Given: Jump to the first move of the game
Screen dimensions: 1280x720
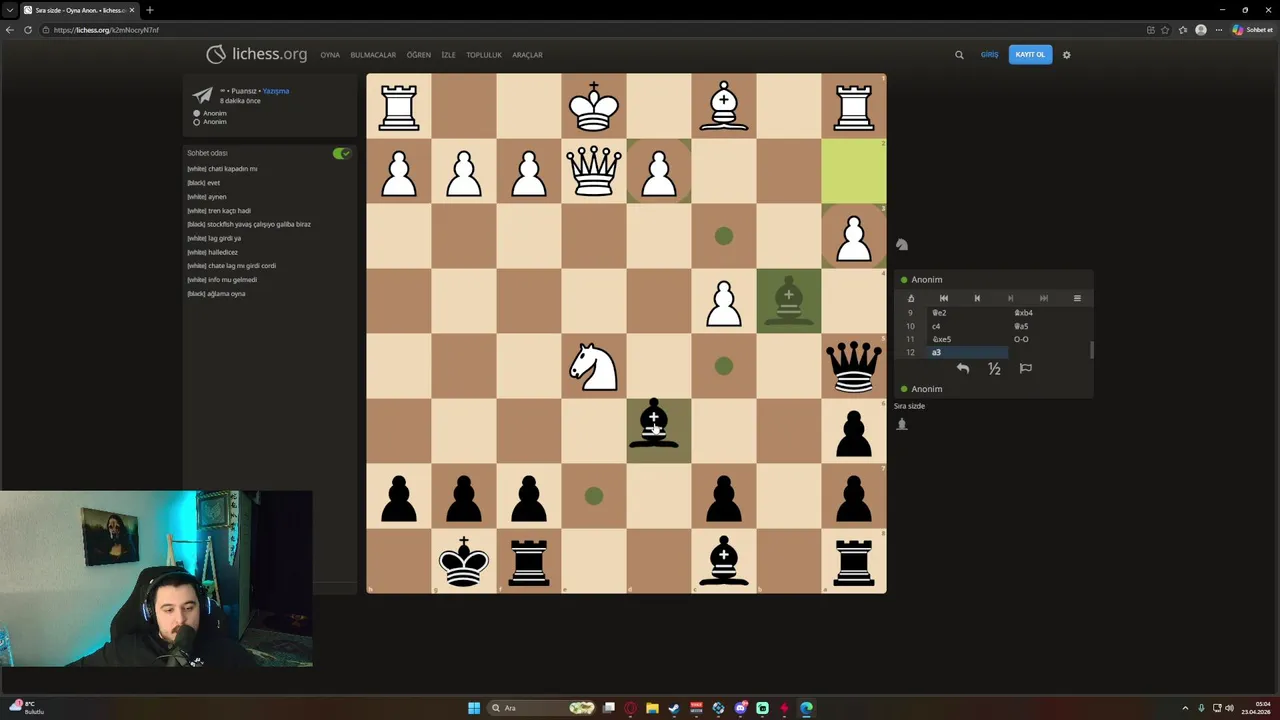Looking at the screenshot, I should 943,298.
